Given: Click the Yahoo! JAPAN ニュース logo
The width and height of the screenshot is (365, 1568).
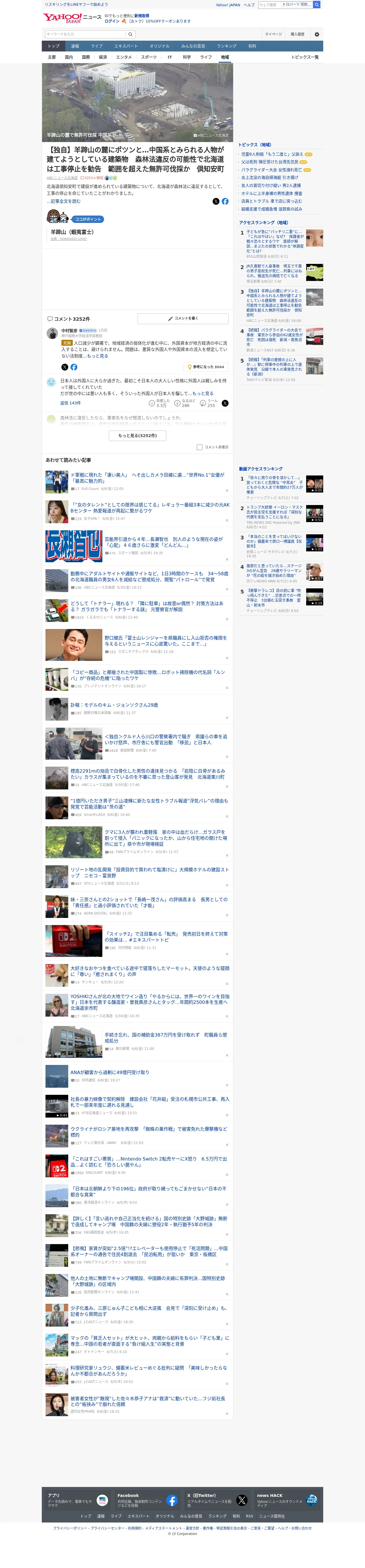Looking at the screenshot, I should pyautogui.click(x=72, y=18).
